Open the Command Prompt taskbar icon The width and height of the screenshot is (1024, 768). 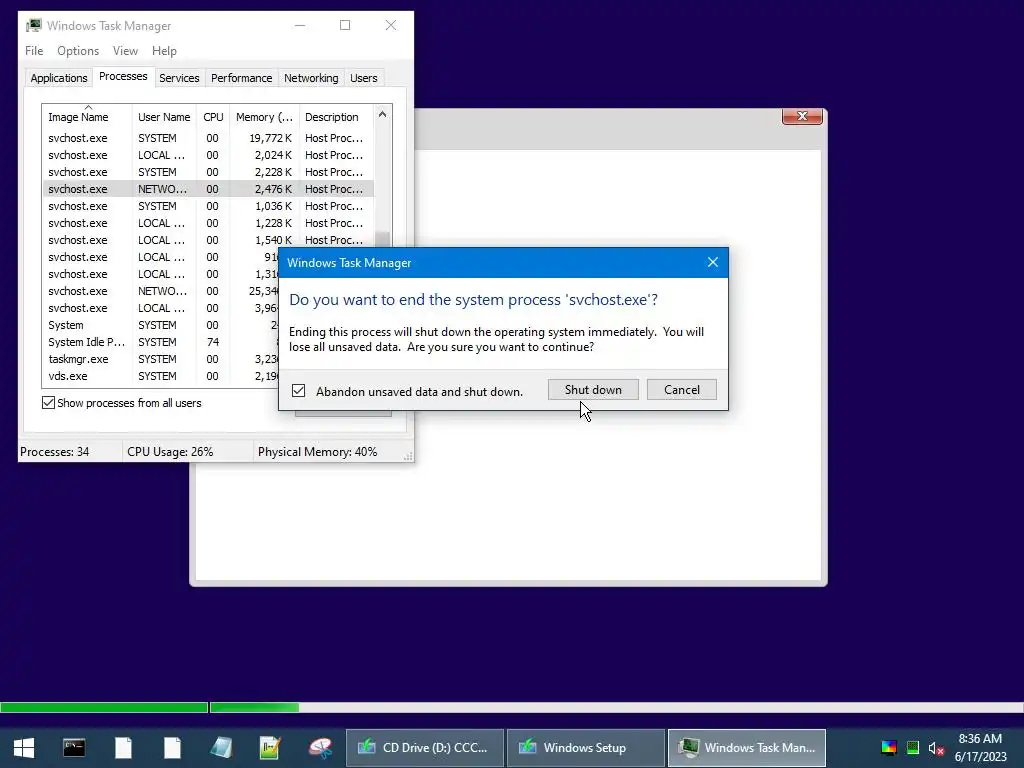[74, 748]
